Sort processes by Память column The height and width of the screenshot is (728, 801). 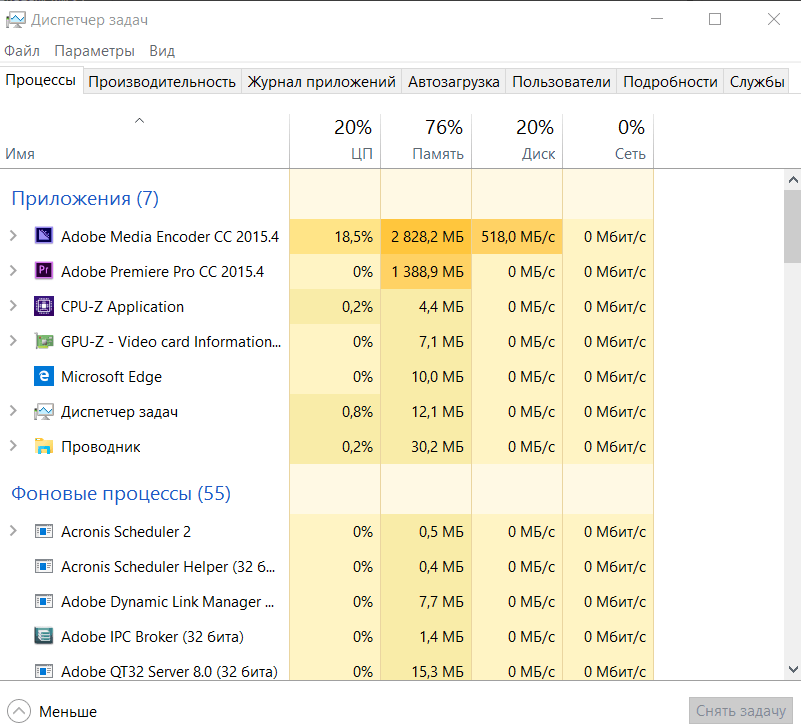click(x=426, y=140)
